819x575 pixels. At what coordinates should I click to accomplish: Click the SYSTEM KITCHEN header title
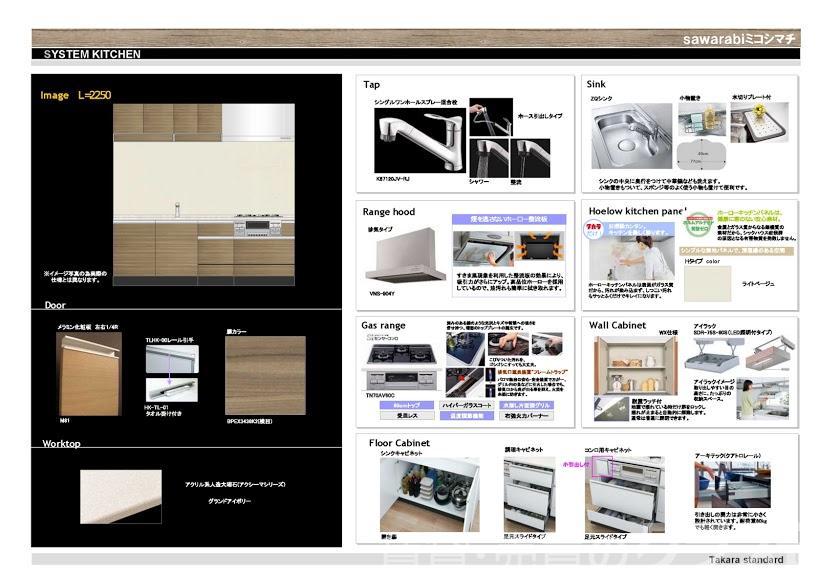[x=92, y=54]
